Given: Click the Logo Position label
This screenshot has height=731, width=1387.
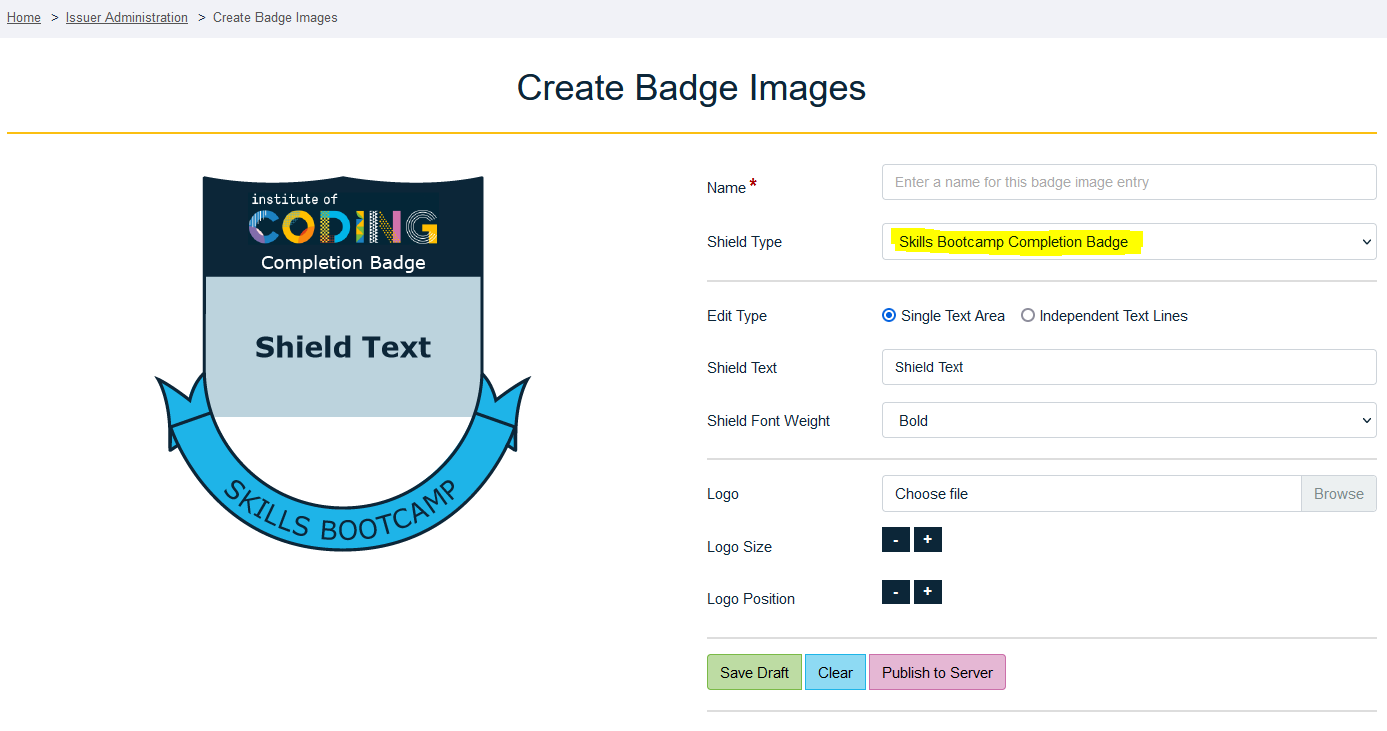Looking at the screenshot, I should coord(751,599).
